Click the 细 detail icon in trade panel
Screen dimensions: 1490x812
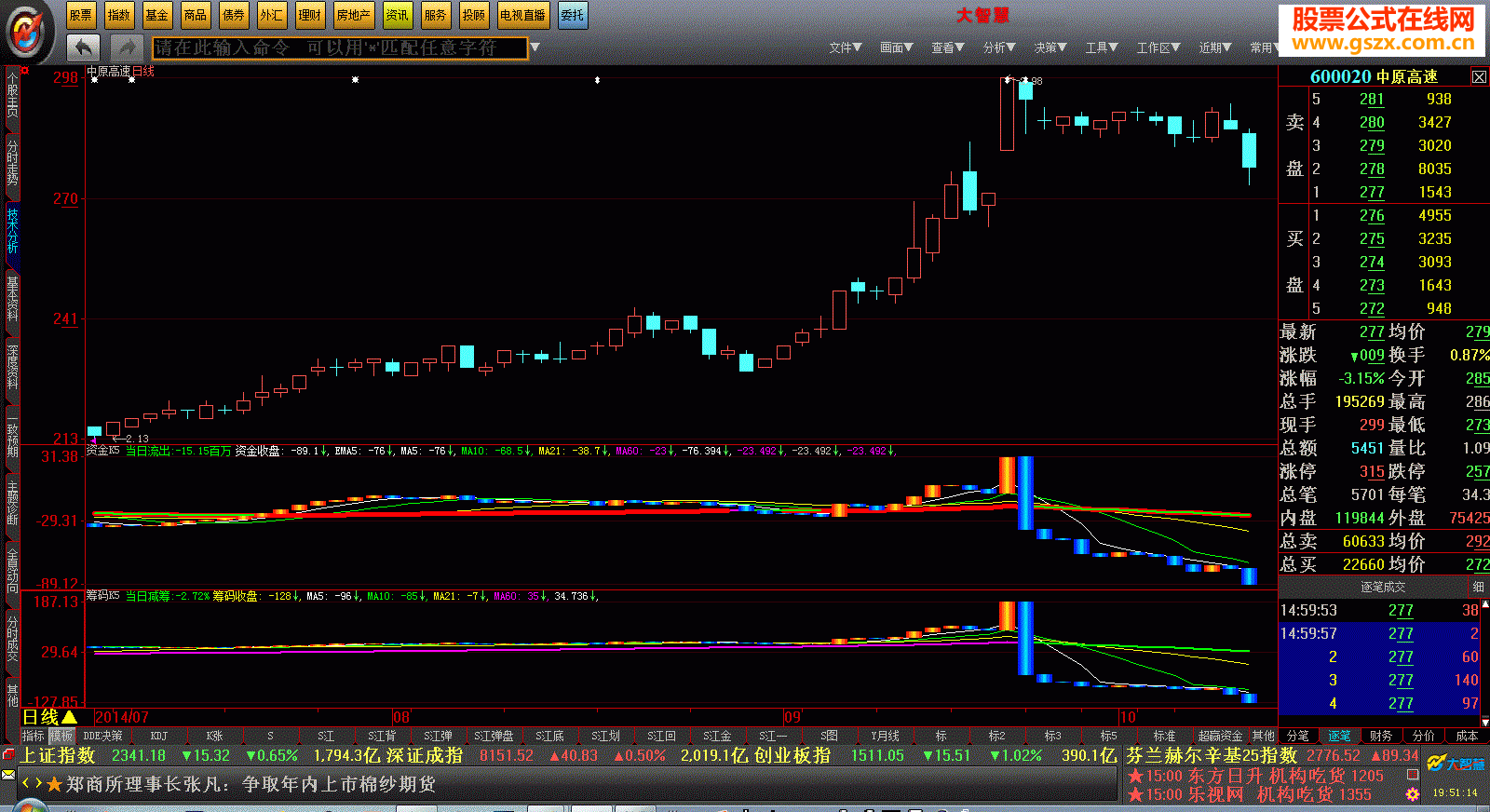tap(1478, 587)
